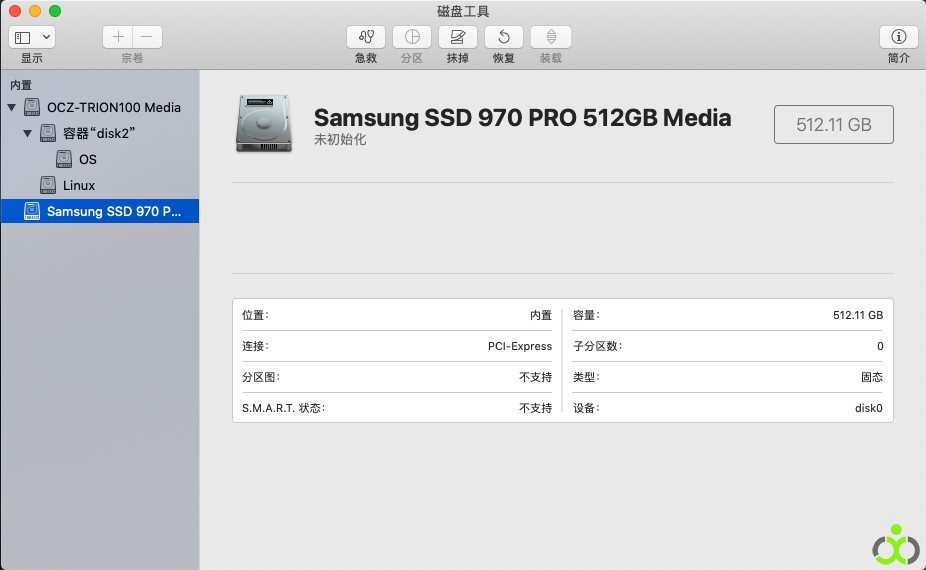Screen dimensions: 926x570
Task: Click the 容器 disk2 drive icon
Action: point(48,133)
